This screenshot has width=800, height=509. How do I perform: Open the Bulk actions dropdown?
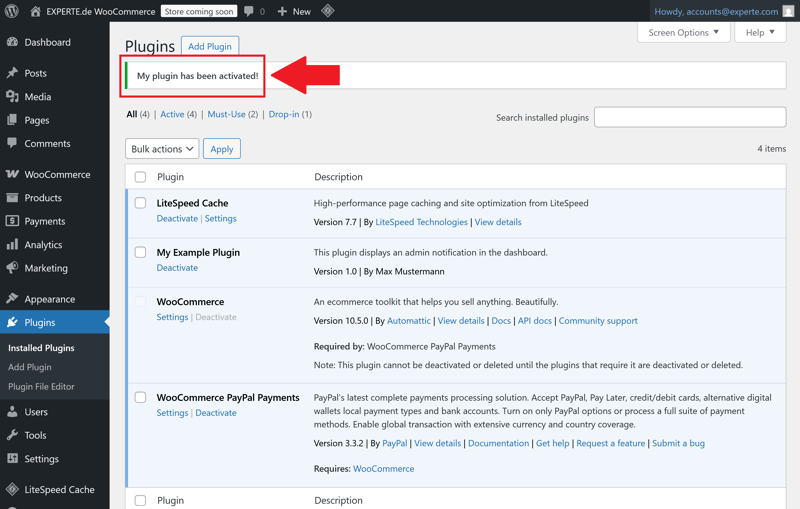click(x=162, y=149)
